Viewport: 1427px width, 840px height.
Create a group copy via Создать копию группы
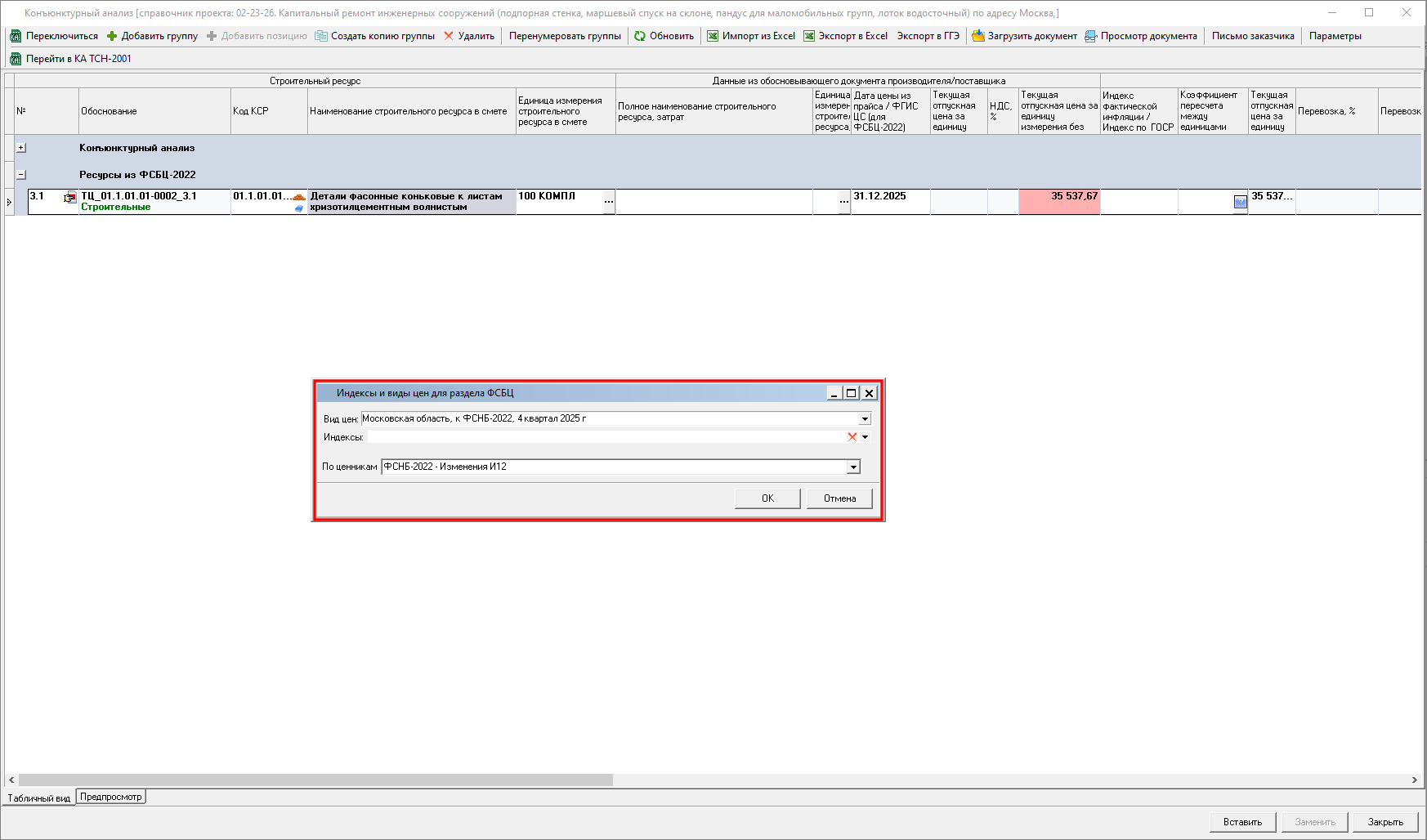374,36
